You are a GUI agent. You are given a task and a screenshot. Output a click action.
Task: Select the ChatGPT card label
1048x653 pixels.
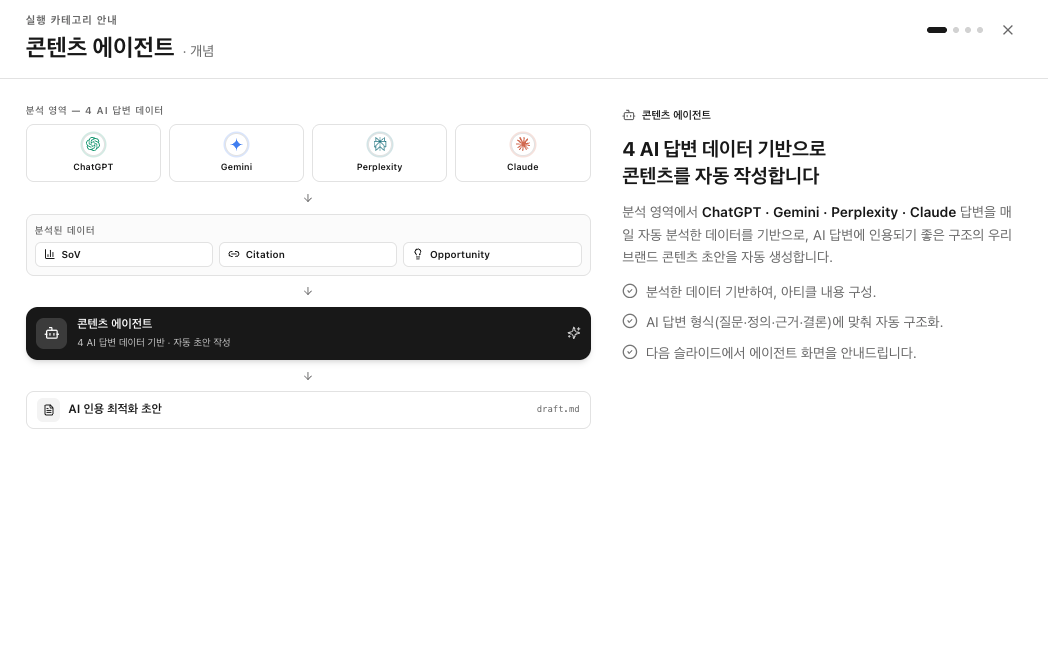click(x=94, y=167)
